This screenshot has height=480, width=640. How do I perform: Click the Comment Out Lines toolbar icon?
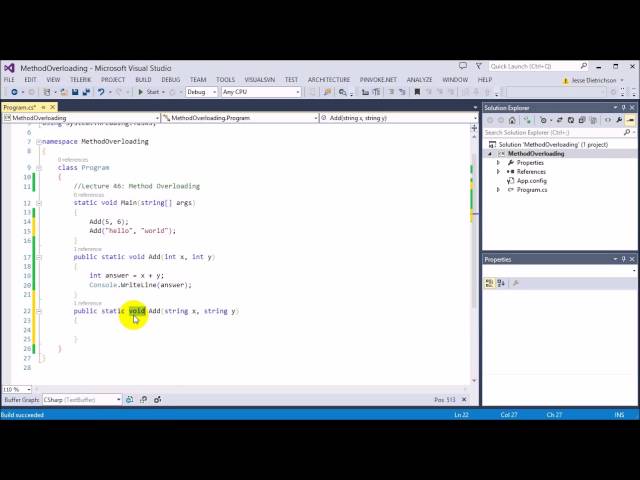coord(391,92)
